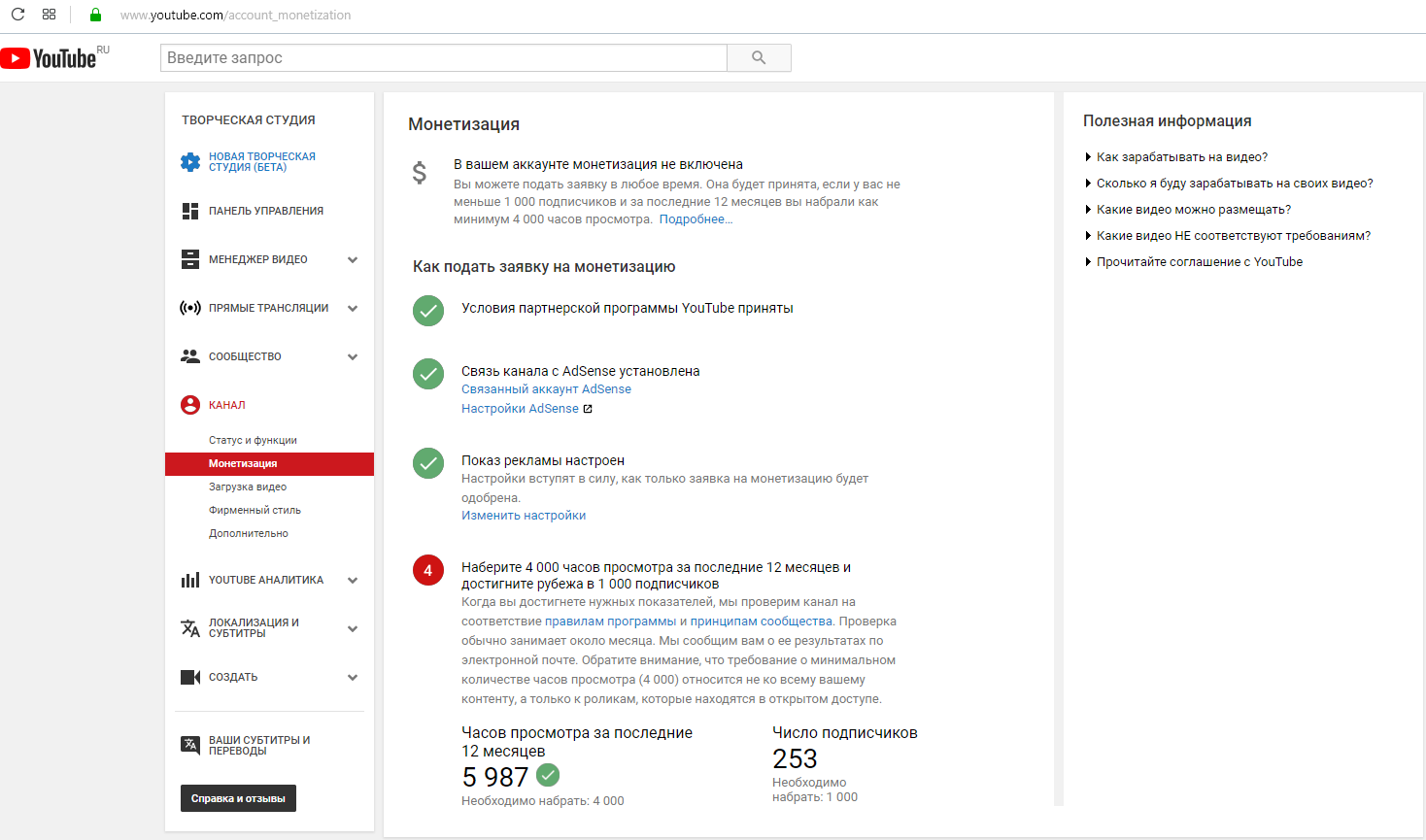This screenshot has height=840, width=1426.
Task: Click the Your subtitles and translations icon
Action: 190,745
